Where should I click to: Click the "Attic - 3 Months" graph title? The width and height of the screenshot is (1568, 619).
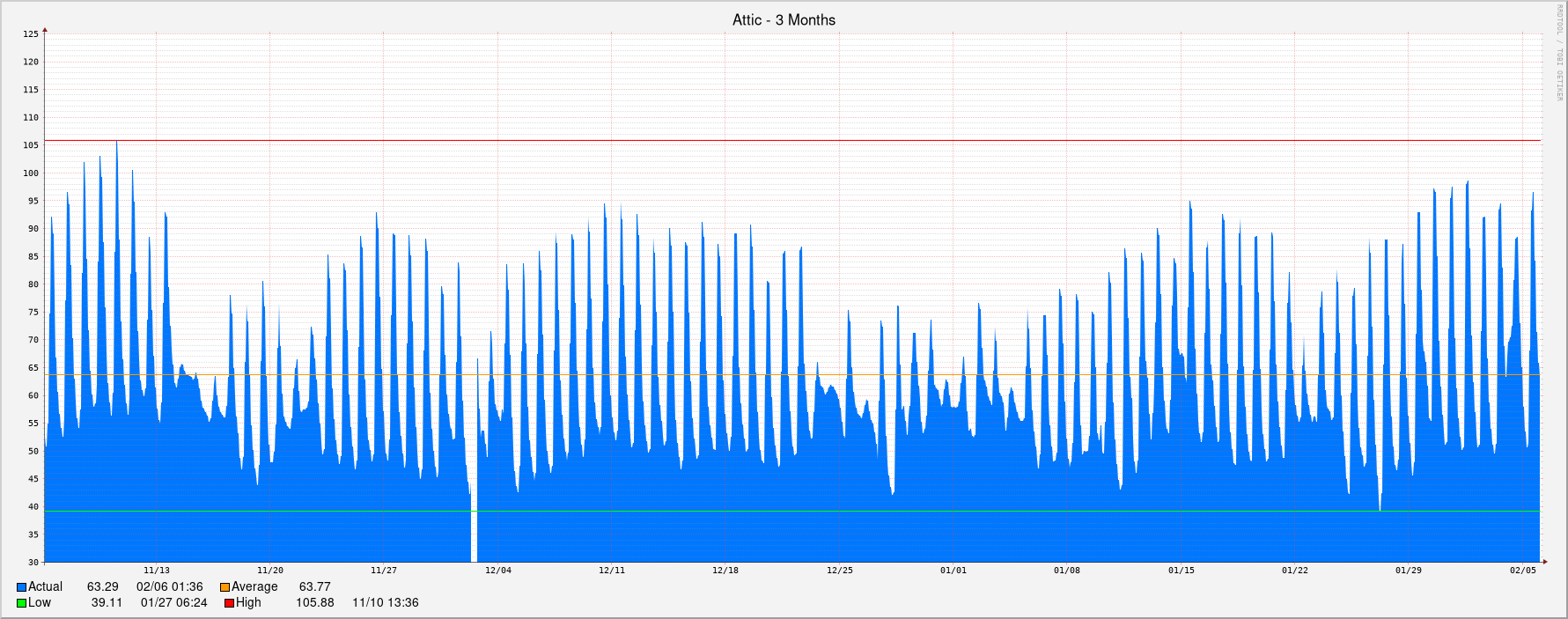click(784, 19)
